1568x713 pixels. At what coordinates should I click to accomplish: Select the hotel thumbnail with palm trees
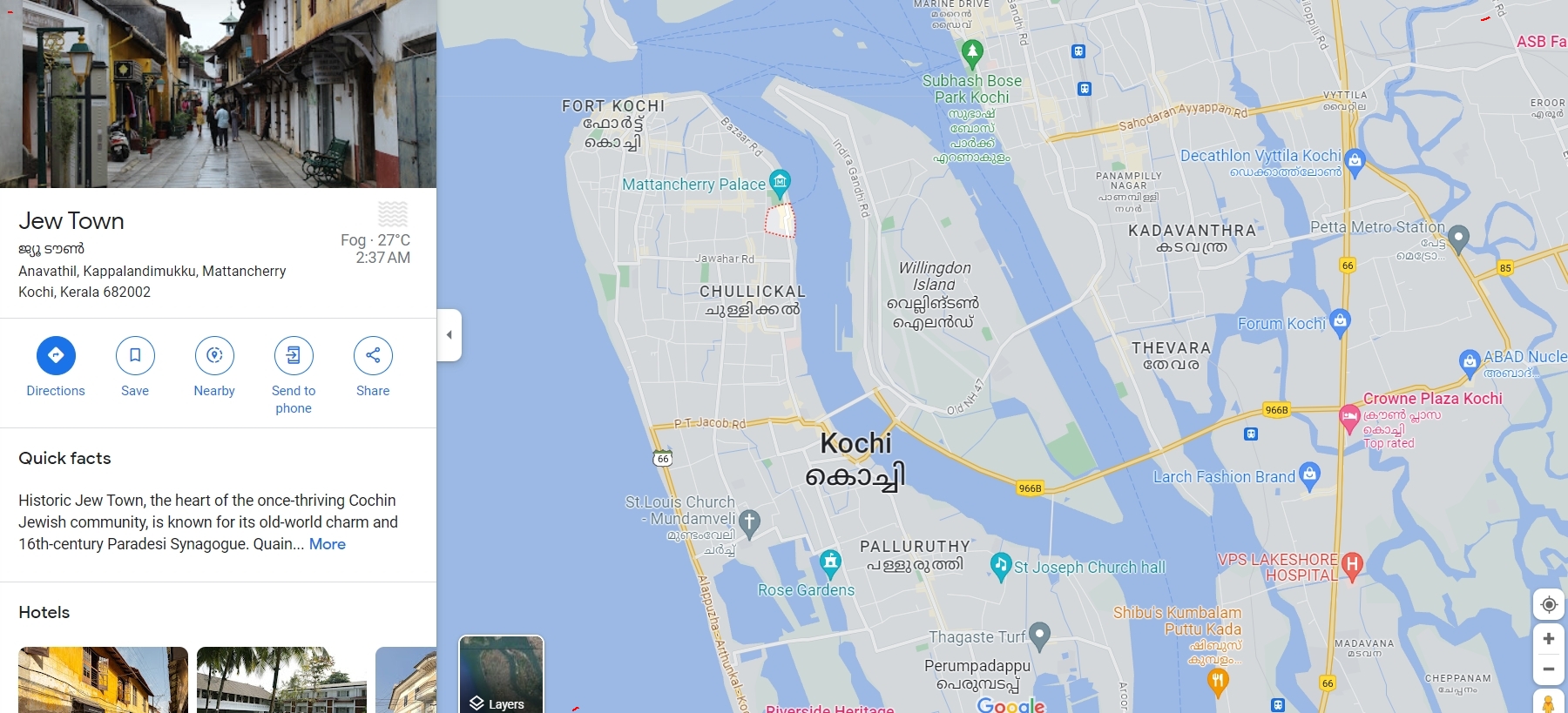click(x=281, y=680)
